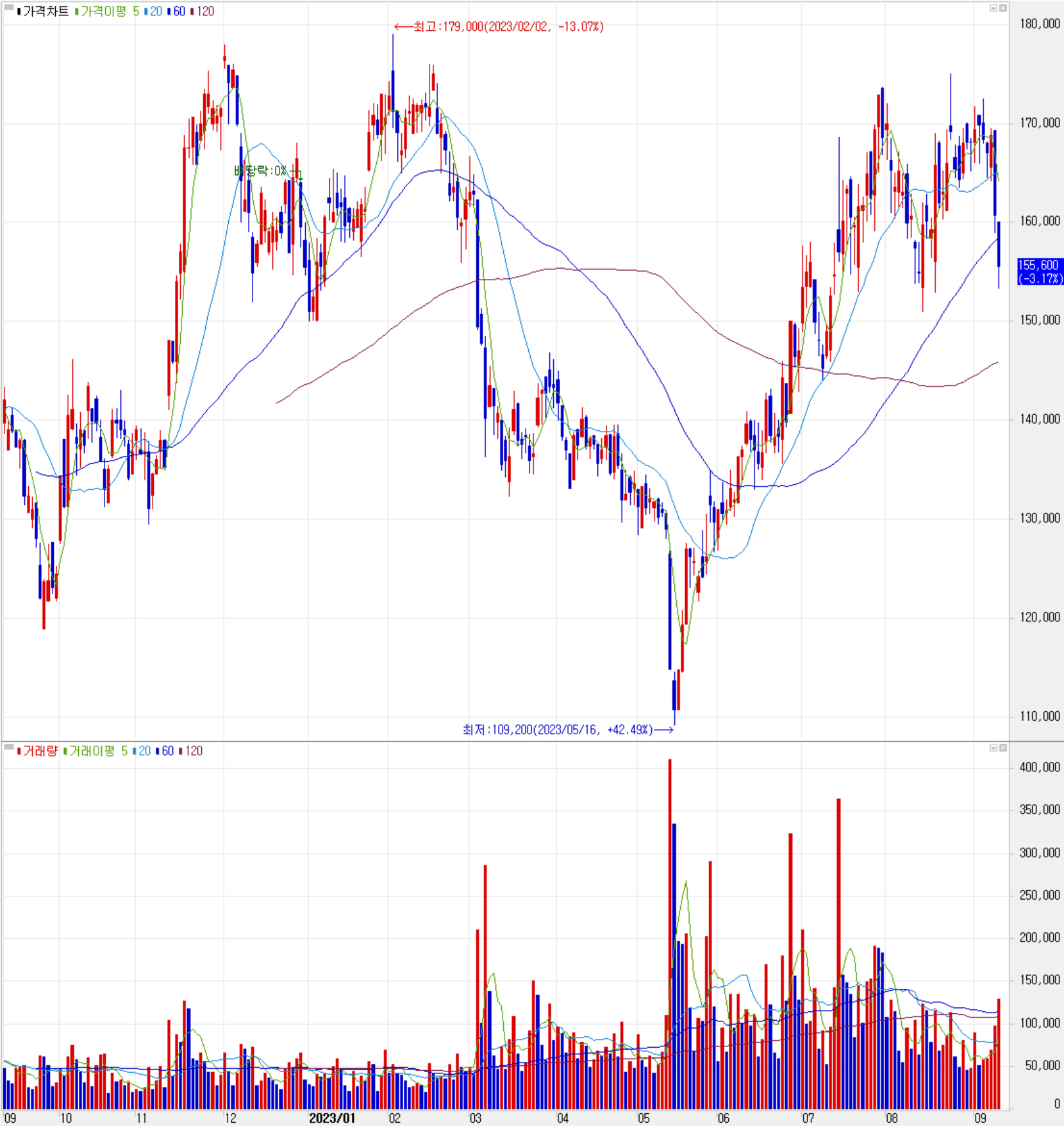Click the 배당락:0% dividend marker label
Screen dimensions: 1064x1126
(x=261, y=171)
